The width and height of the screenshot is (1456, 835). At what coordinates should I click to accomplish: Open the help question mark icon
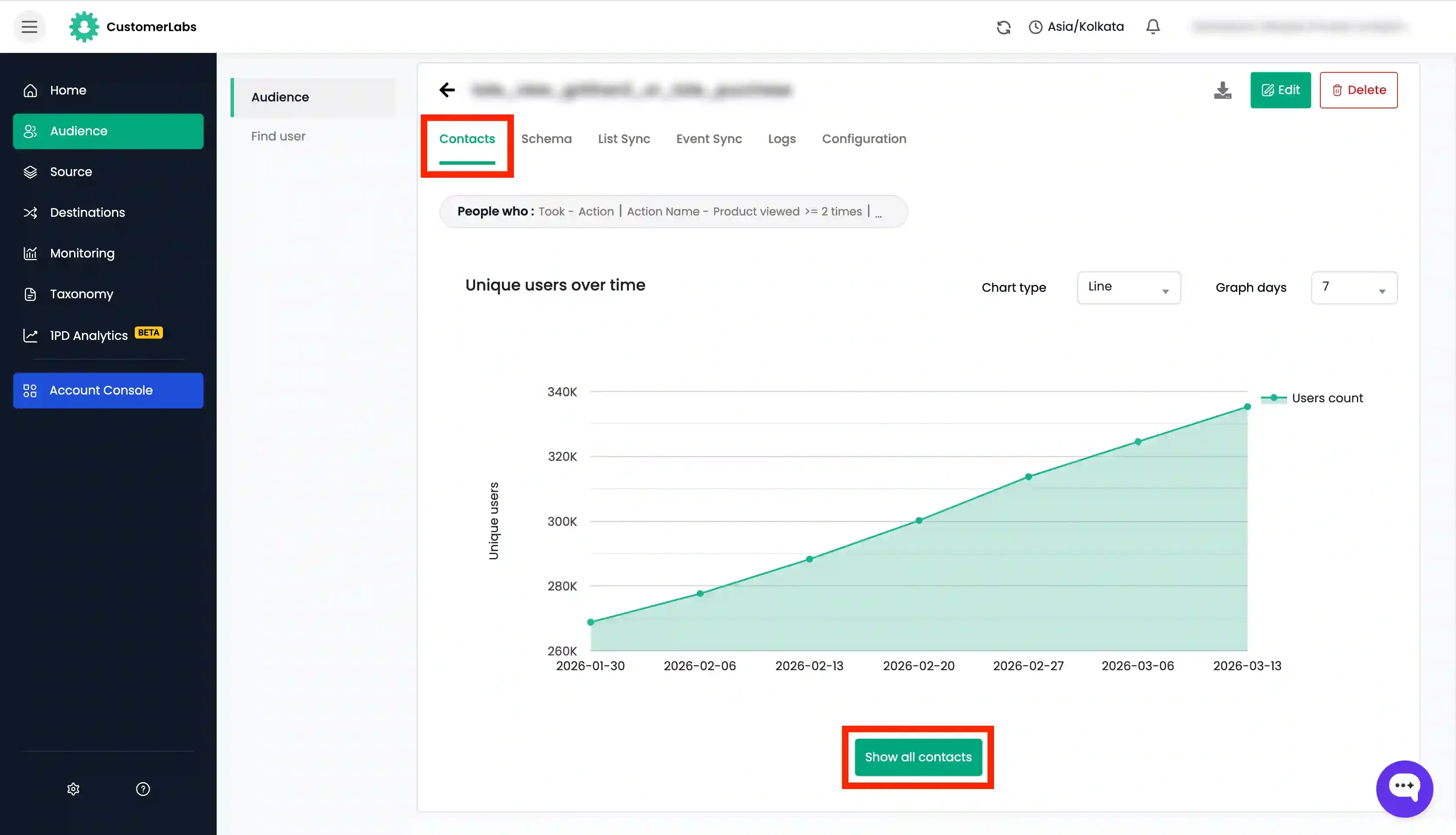[143, 789]
